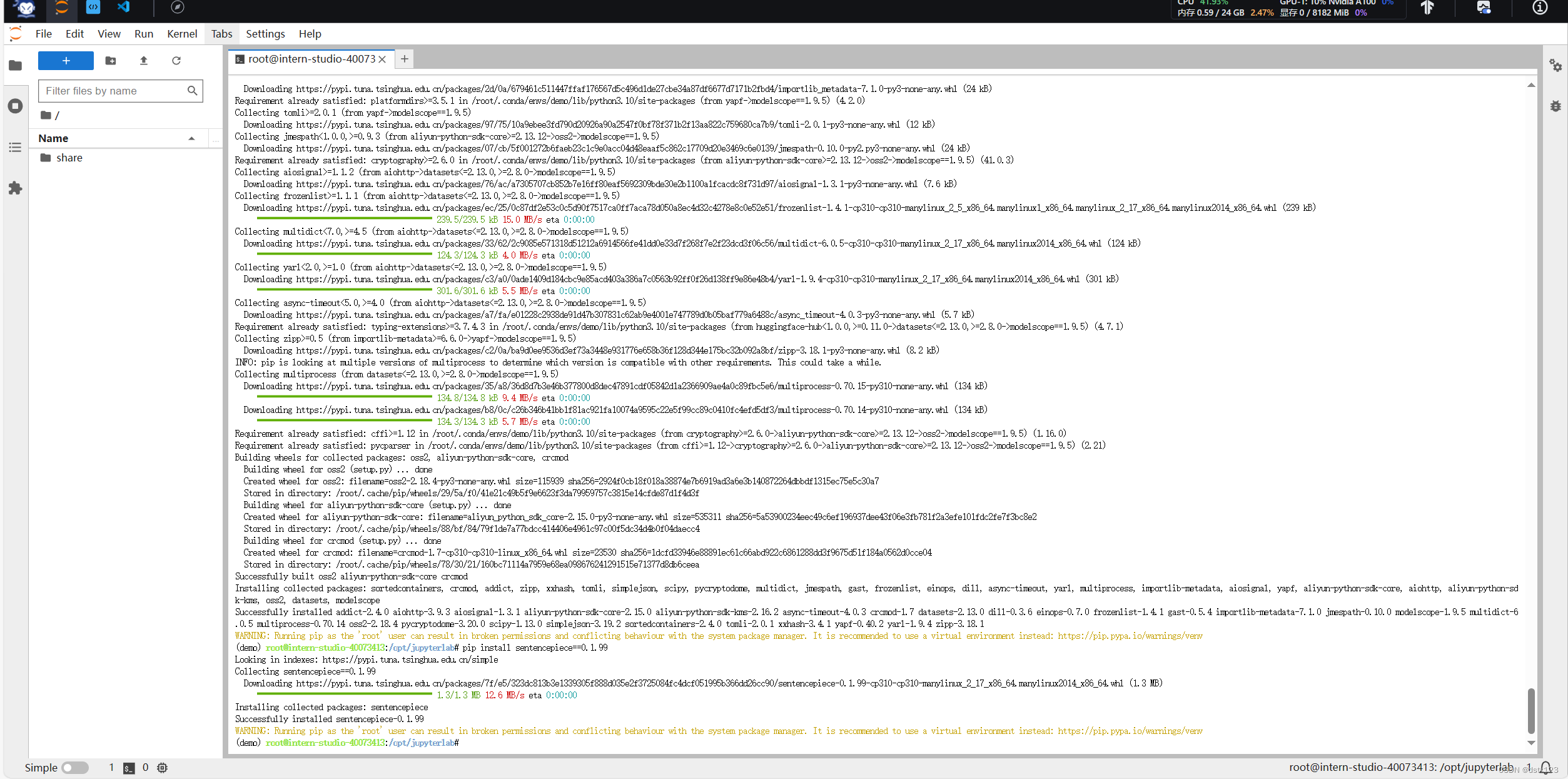Image resolution: width=1568 pixels, height=779 pixels.
Task: Open the Running Terminals and Kernels sidebar
Action: (16, 106)
